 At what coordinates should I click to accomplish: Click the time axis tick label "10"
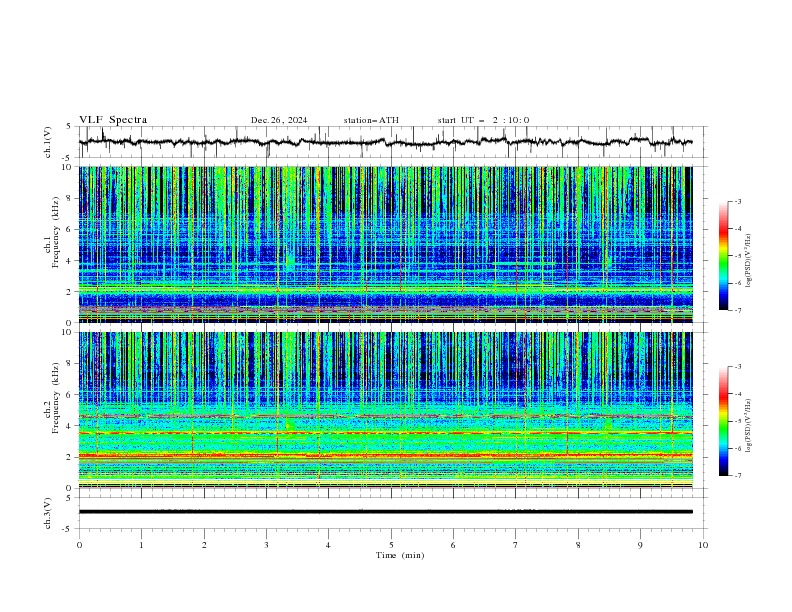[x=703, y=545]
